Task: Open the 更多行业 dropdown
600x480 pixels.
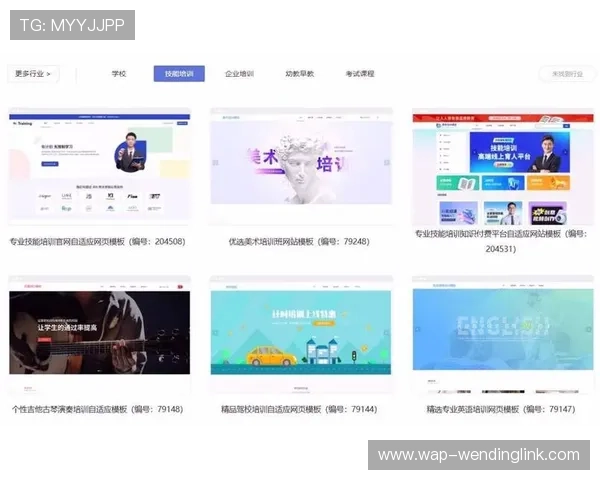Action: pos(33,73)
